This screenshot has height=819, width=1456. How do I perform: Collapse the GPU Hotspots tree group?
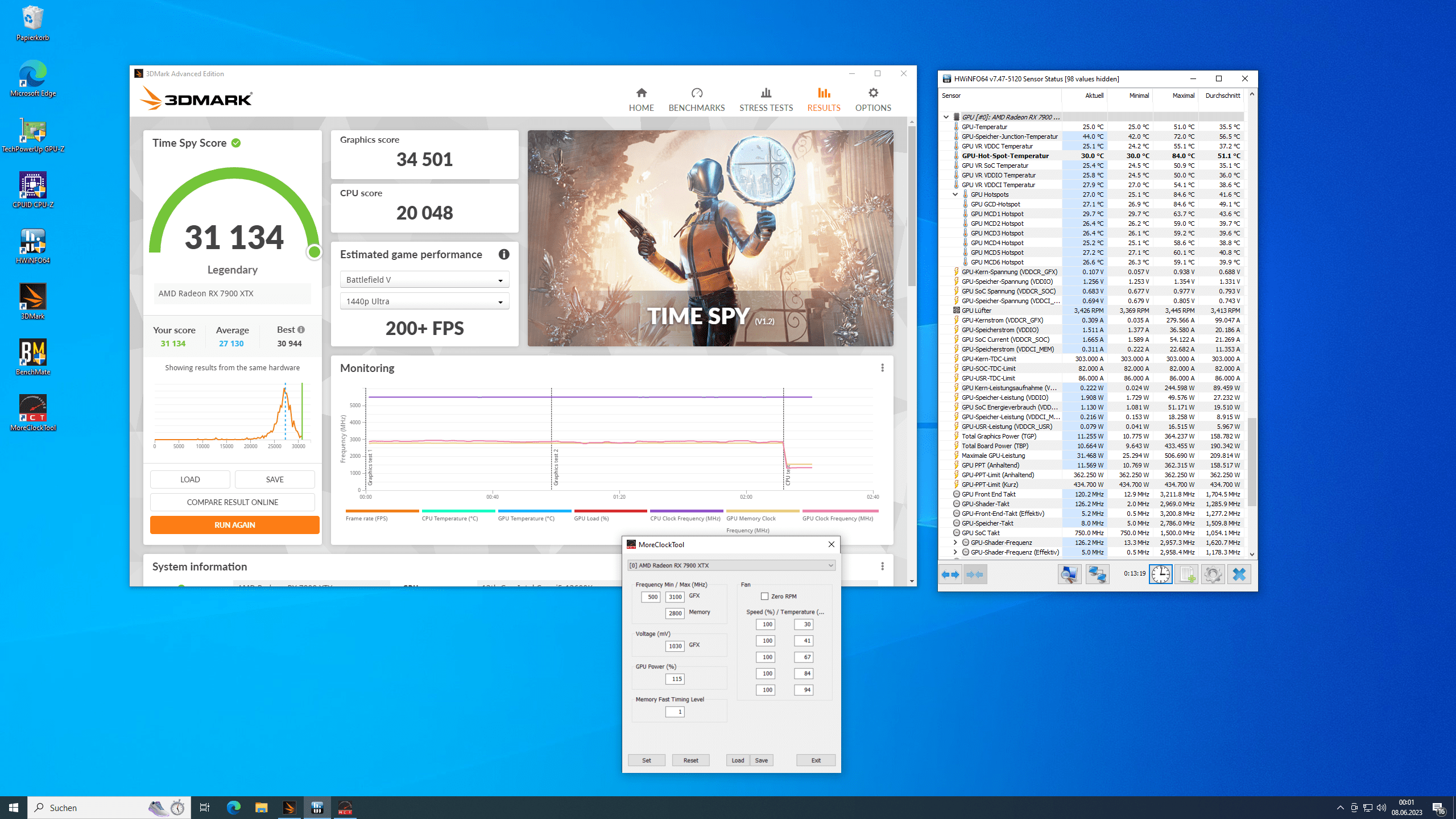[955, 195]
